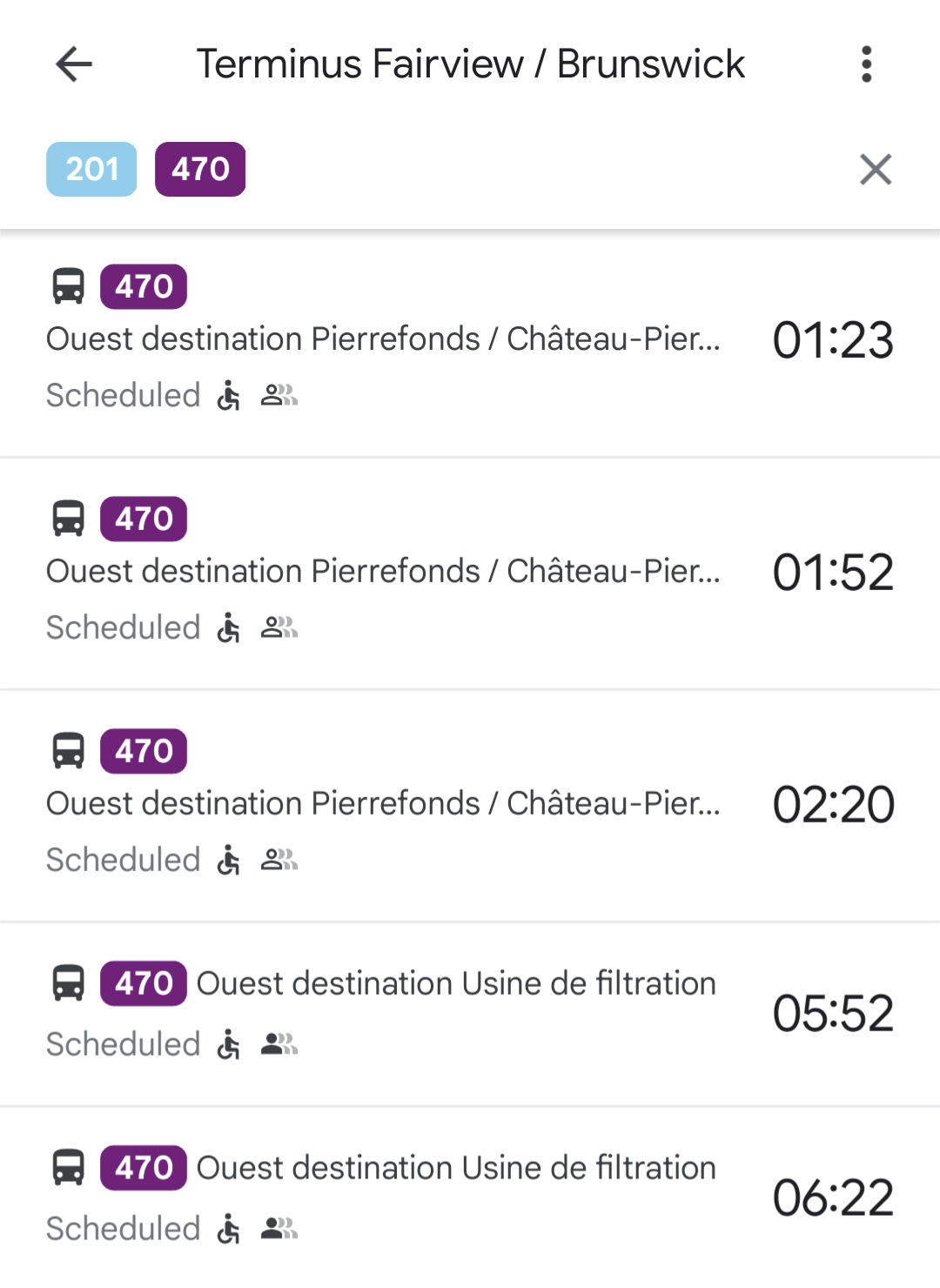Open 05:52 Ouest destination Usine de filtration
The width and height of the screenshot is (940, 1288).
tap(470, 1015)
